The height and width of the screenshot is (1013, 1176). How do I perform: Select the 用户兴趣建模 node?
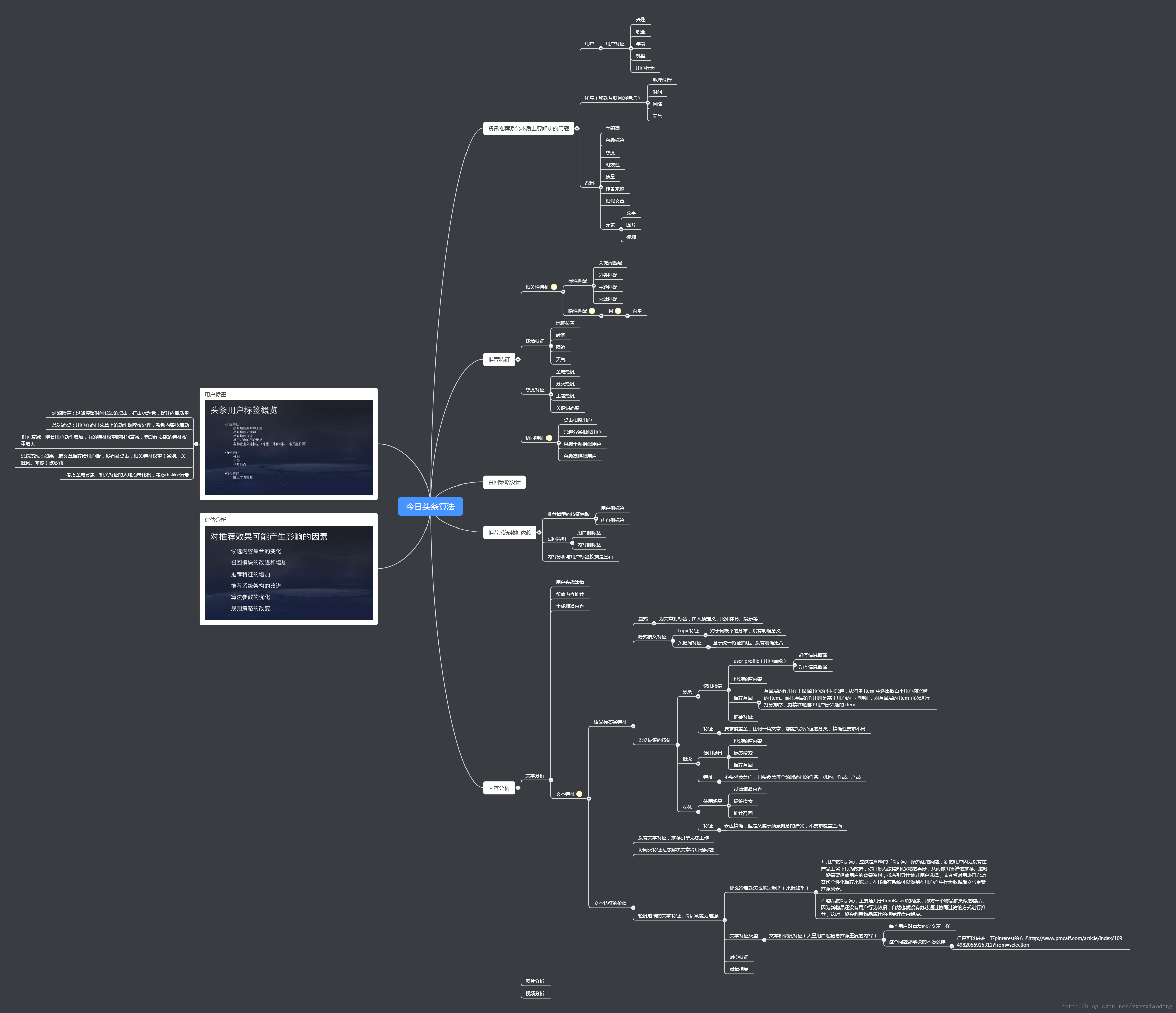coord(570,582)
